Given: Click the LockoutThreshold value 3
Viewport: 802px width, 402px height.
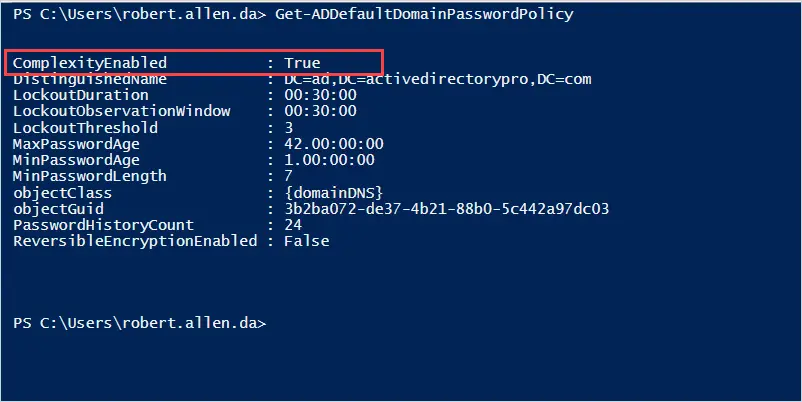Looking at the screenshot, I should 288,127.
